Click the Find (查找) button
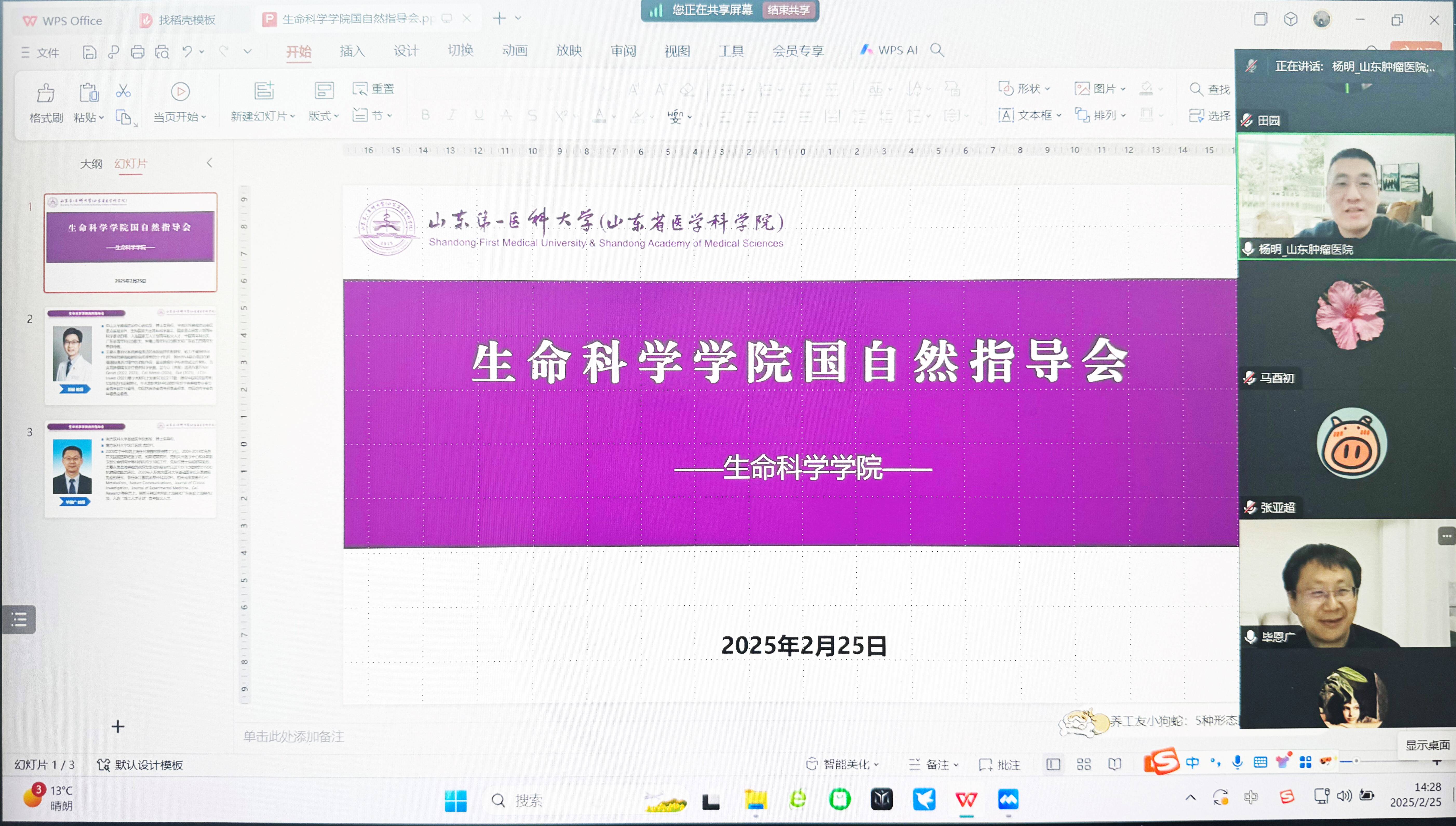This screenshot has height=826, width=1456. click(1210, 89)
